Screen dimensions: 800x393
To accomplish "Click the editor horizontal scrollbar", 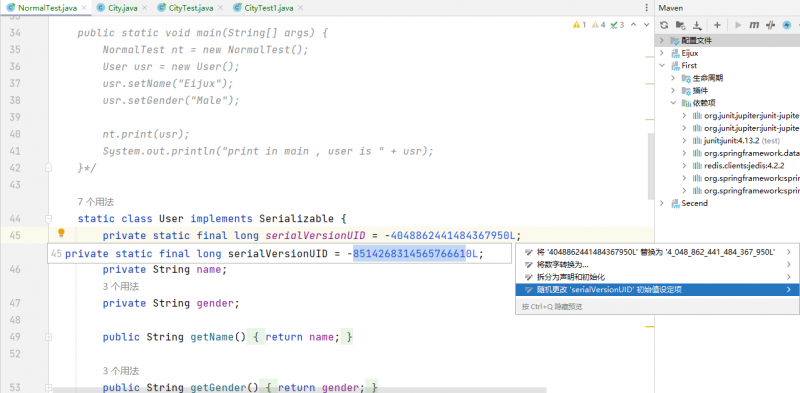I will (x=300, y=390).
